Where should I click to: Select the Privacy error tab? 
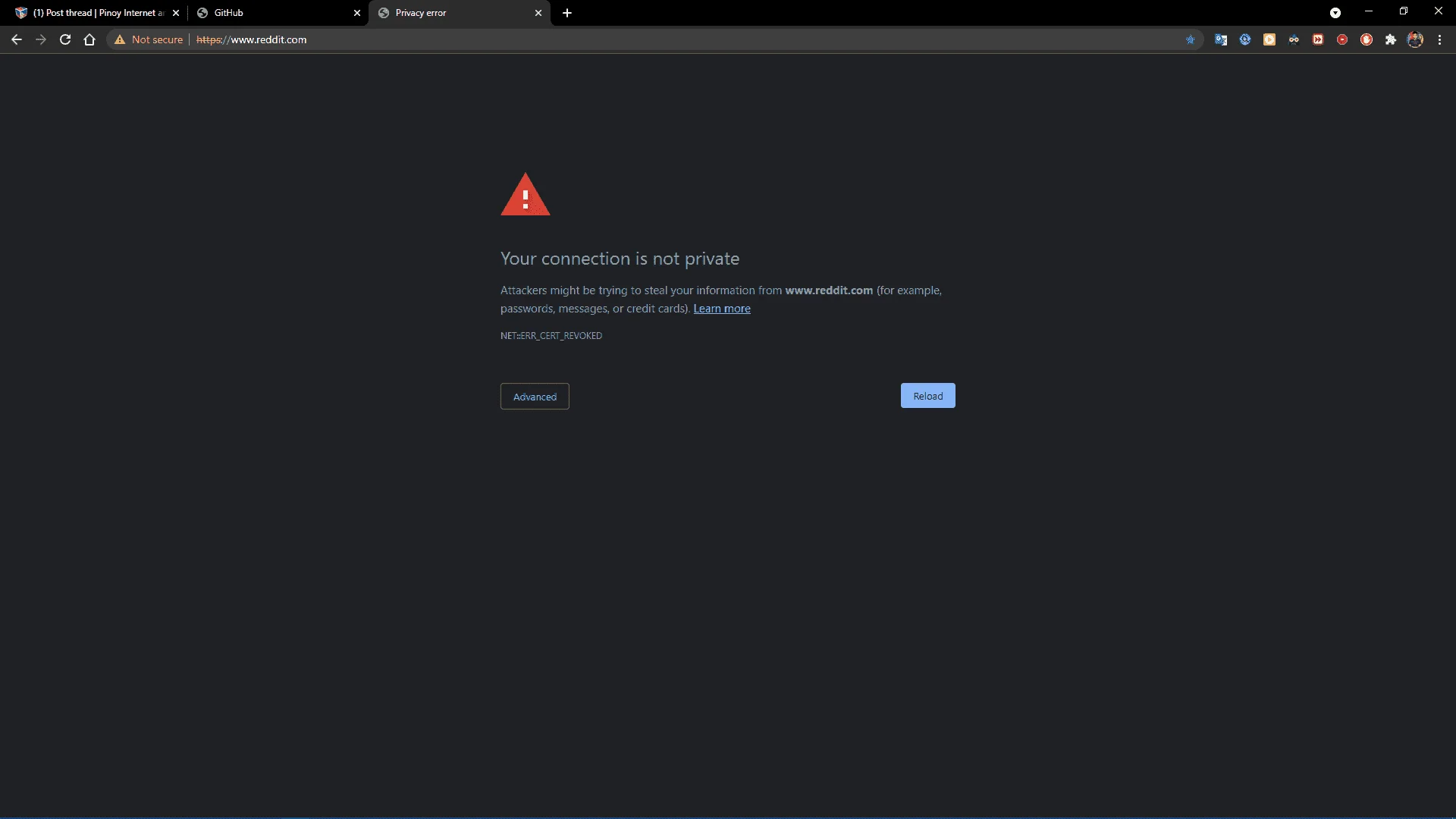click(459, 13)
